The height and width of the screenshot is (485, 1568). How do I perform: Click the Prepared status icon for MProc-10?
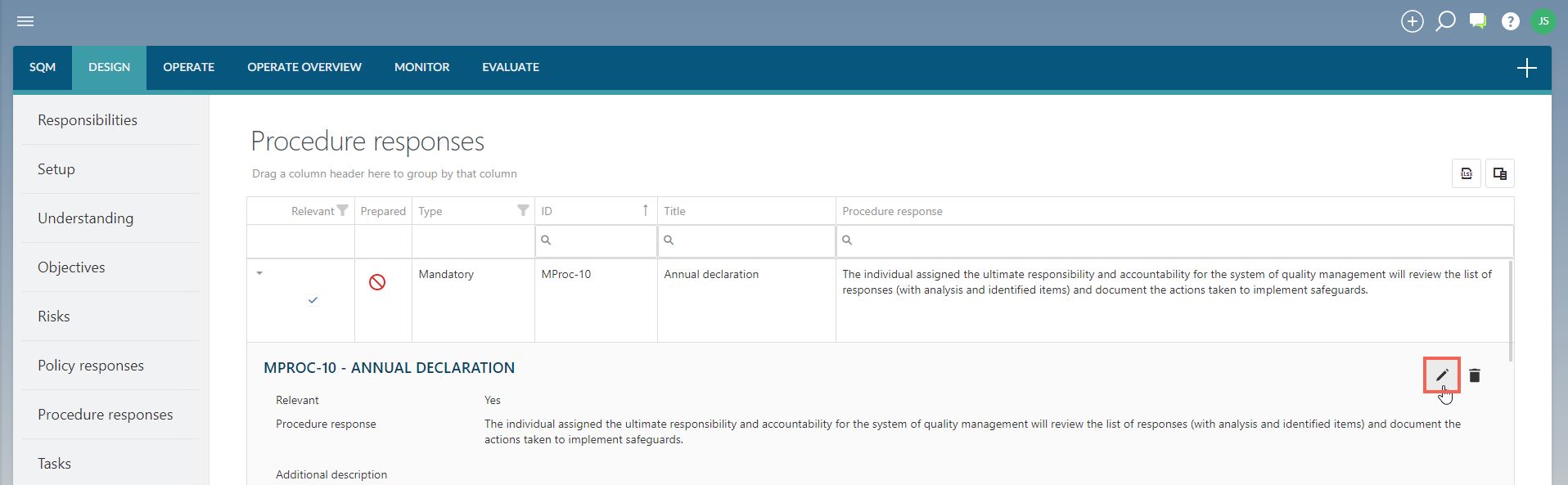pos(377,282)
